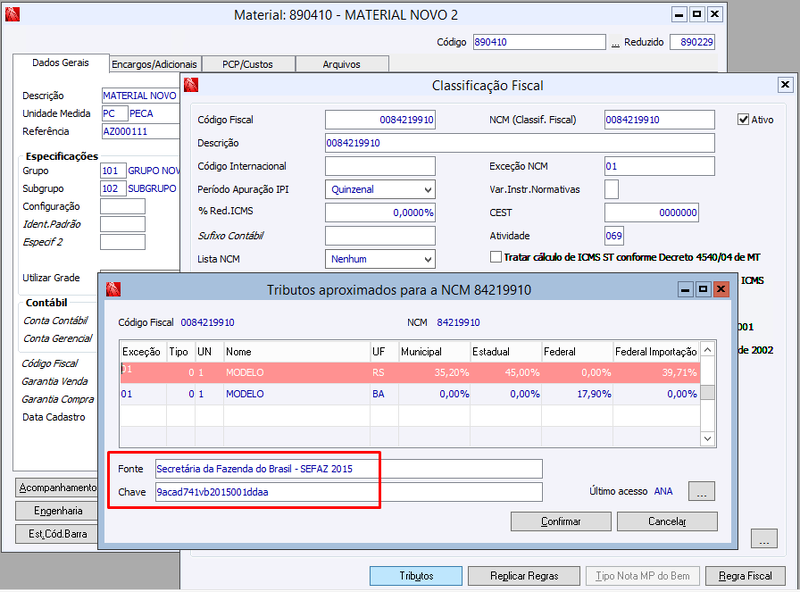This screenshot has height=592, width=800.
Task: Click the % Red.ICMS field
Action: click(x=380, y=212)
